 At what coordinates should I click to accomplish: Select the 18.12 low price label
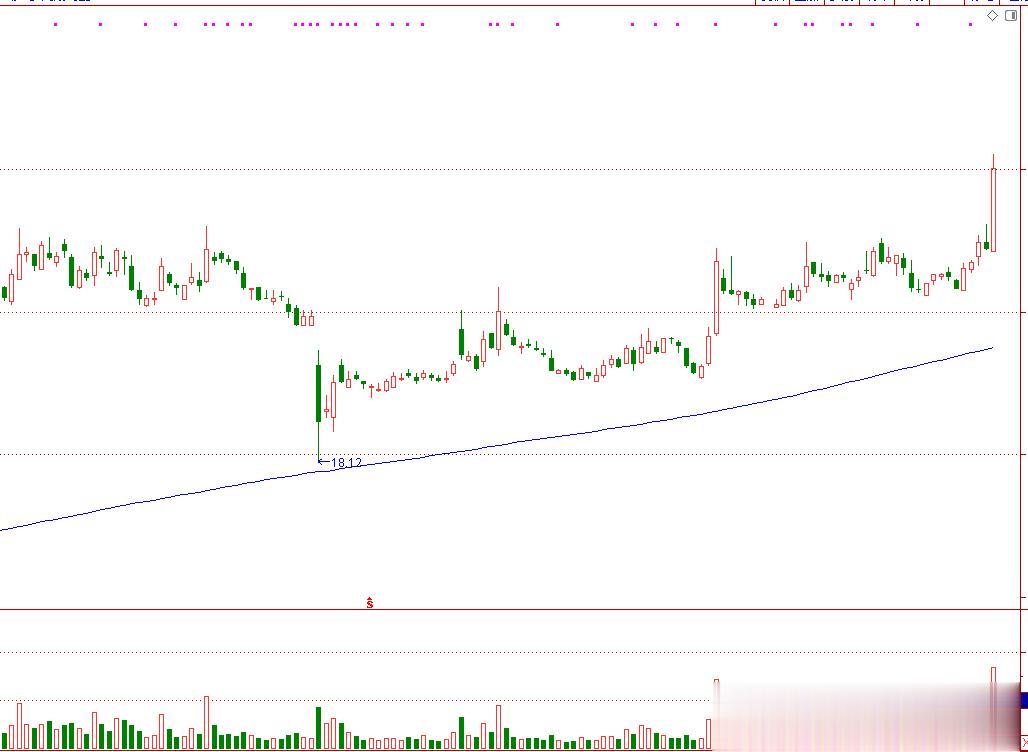pyautogui.click(x=346, y=463)
